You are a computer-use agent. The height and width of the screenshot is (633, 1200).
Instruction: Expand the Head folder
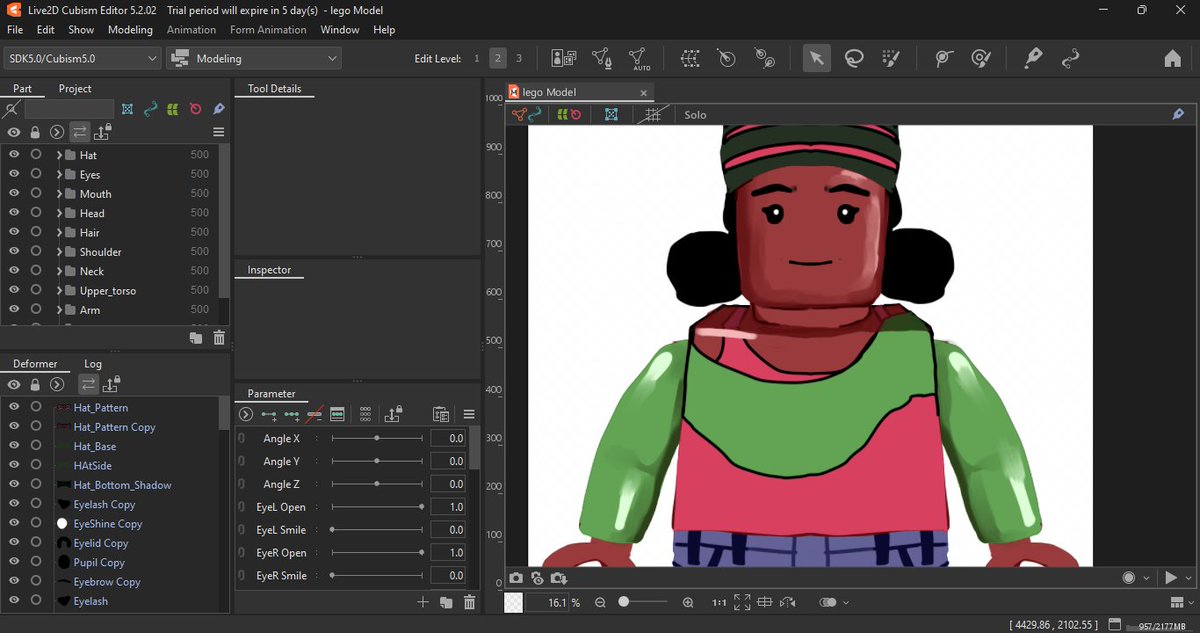click(59, 213)
